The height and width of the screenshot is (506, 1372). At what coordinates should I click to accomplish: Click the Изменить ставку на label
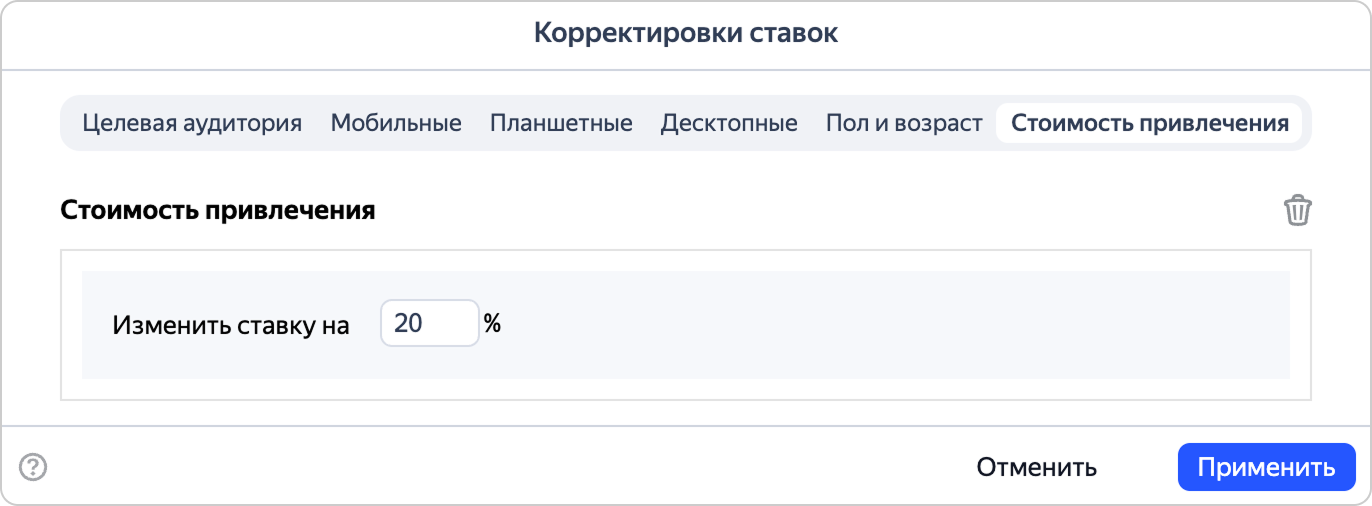[231, 325]
